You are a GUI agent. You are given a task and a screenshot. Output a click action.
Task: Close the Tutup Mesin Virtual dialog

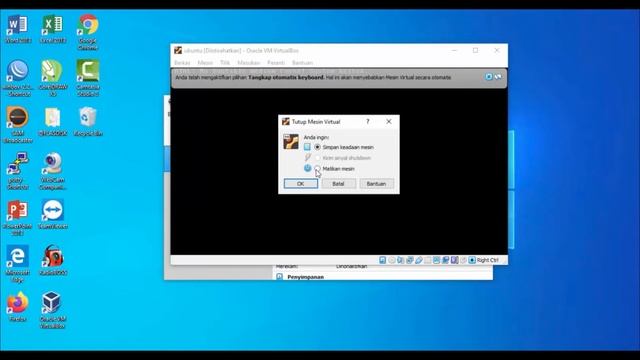[389, 122]
